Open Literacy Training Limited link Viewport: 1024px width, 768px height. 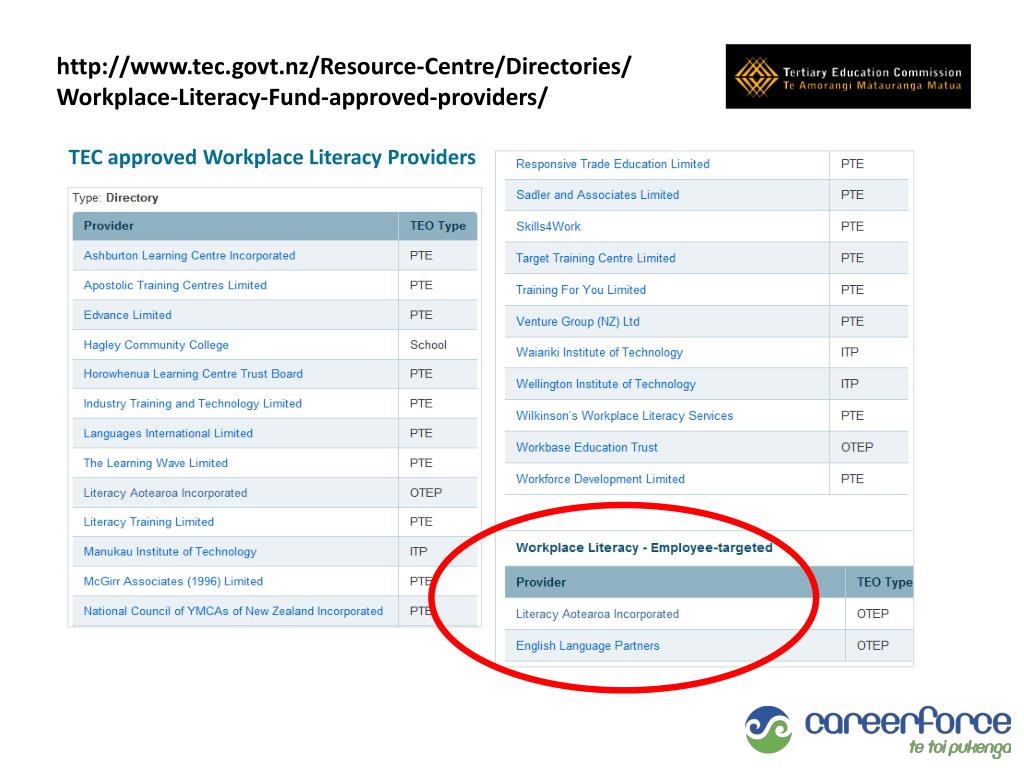pyautogui.click(x=149, y=522)
